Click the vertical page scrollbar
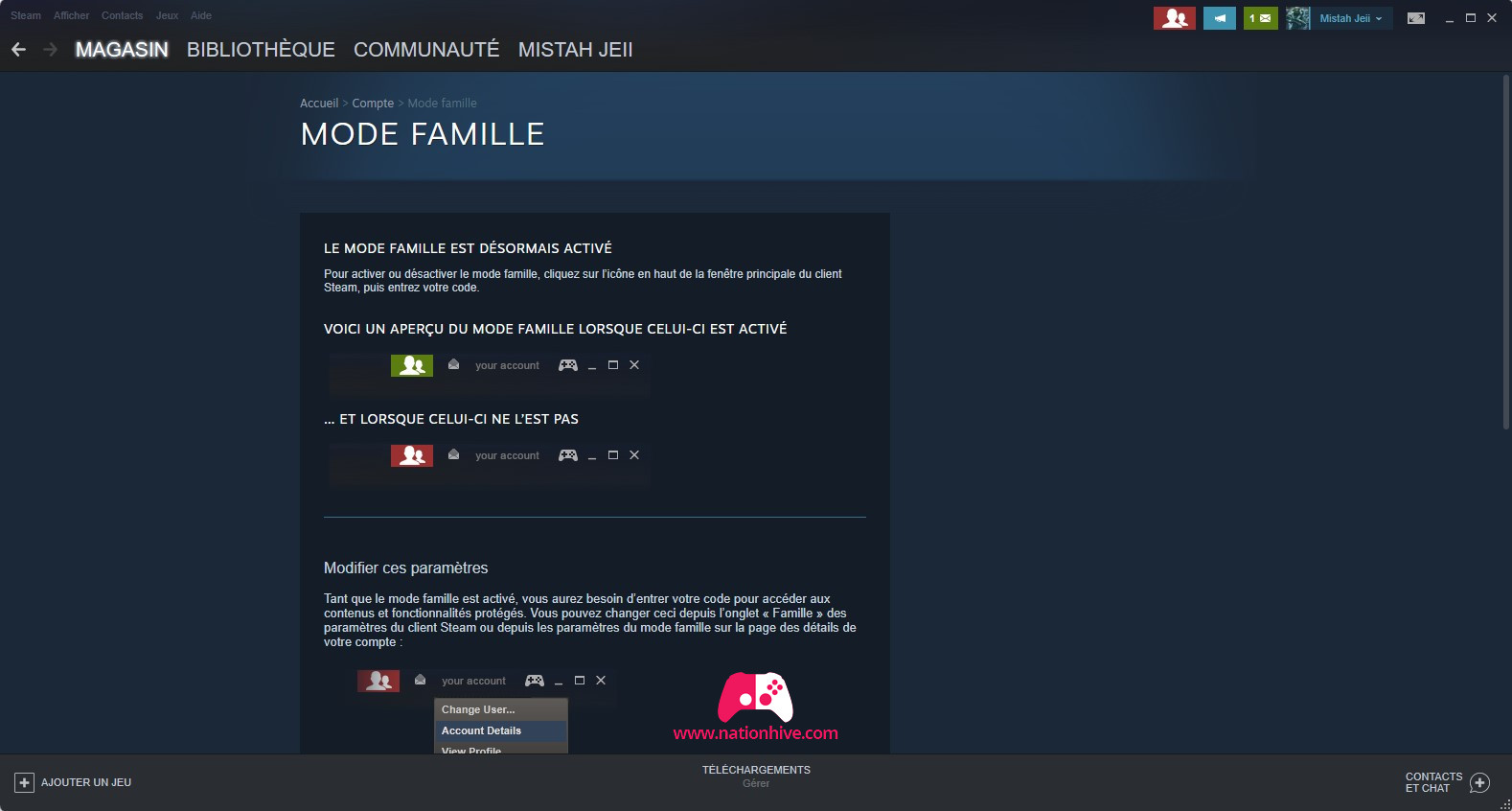 tap(1506, 251)
